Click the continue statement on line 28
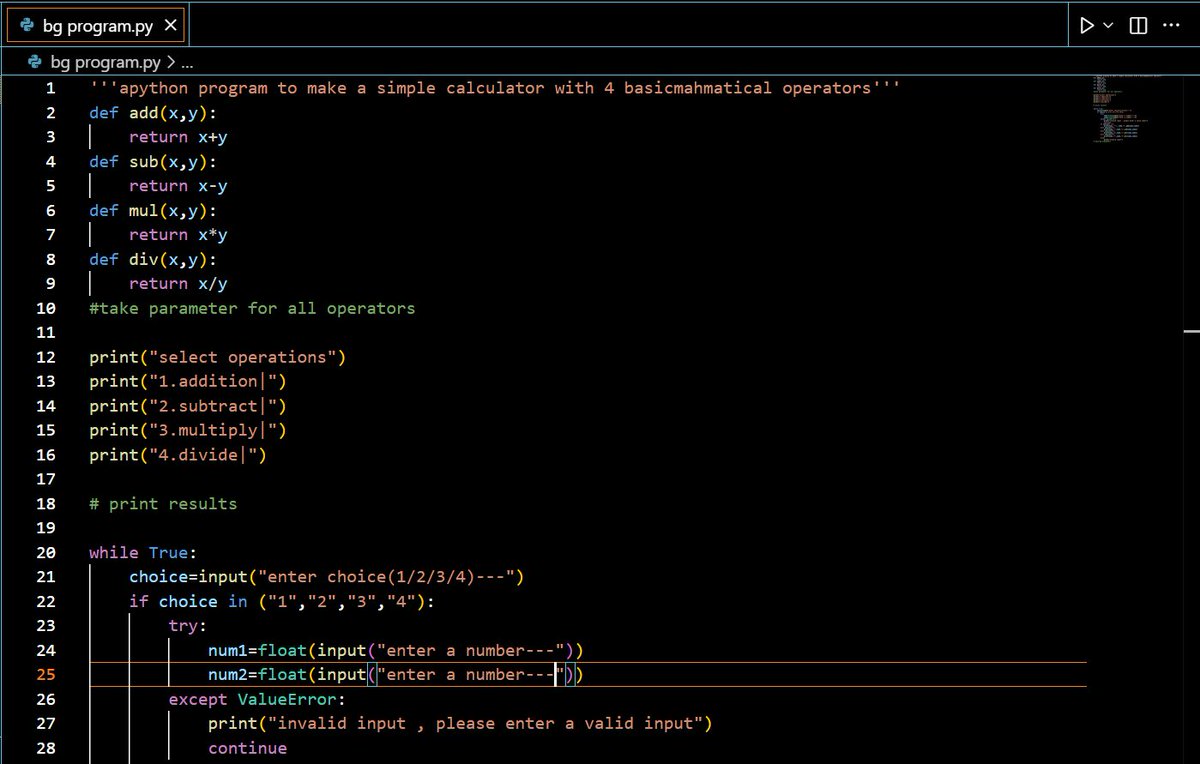Image resolution: width=1200 pixels, height=764 pixels. (247, 747)
